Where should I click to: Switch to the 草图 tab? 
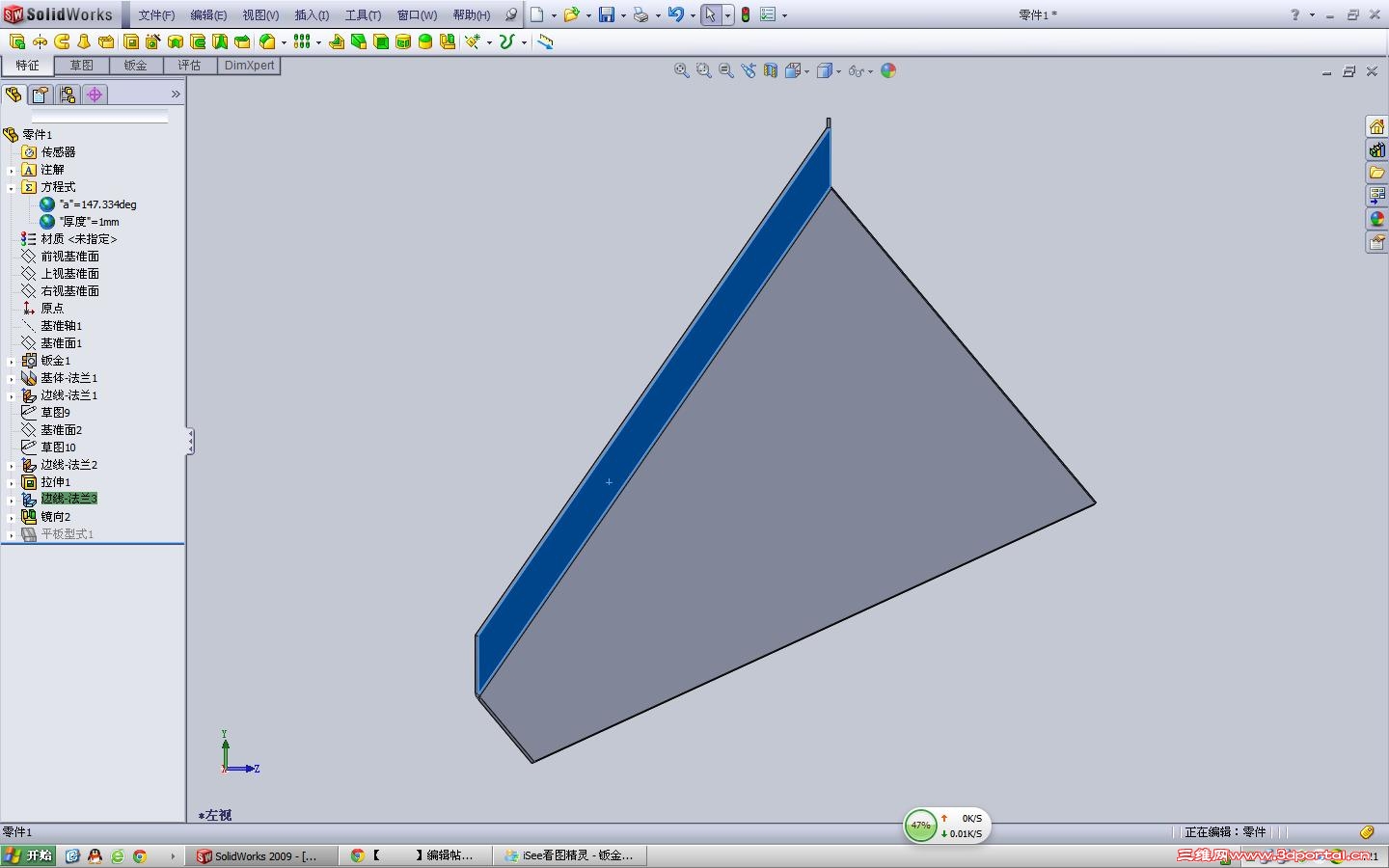pos(82,66)
